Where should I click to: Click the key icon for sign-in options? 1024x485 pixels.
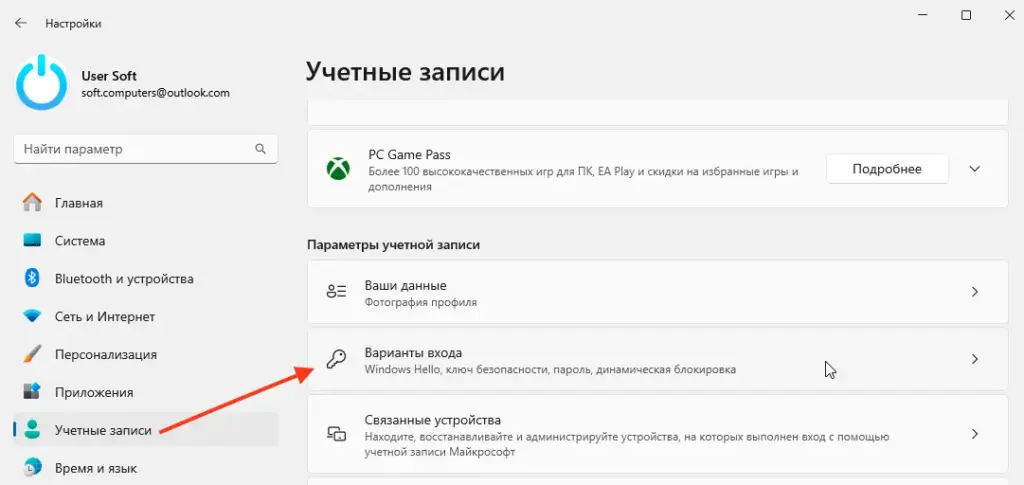point(336,359)
